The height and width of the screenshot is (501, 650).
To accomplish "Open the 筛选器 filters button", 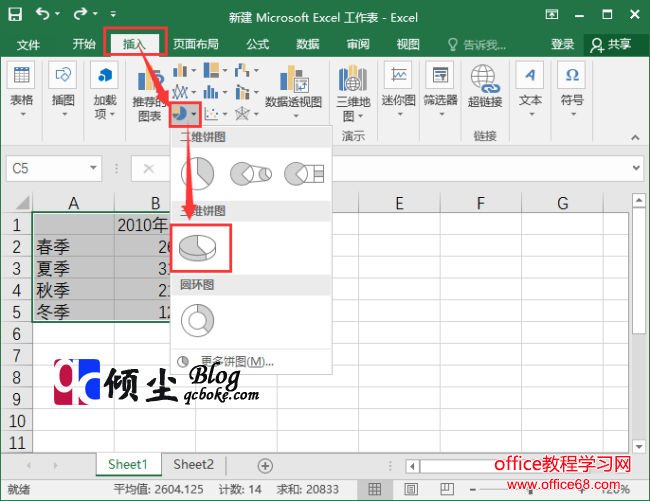I will pyautogui.click(x=440, y=90).
